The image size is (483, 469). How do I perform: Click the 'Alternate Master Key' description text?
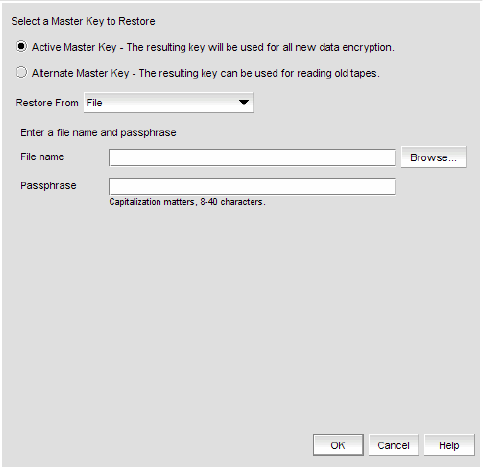point(206,73)
